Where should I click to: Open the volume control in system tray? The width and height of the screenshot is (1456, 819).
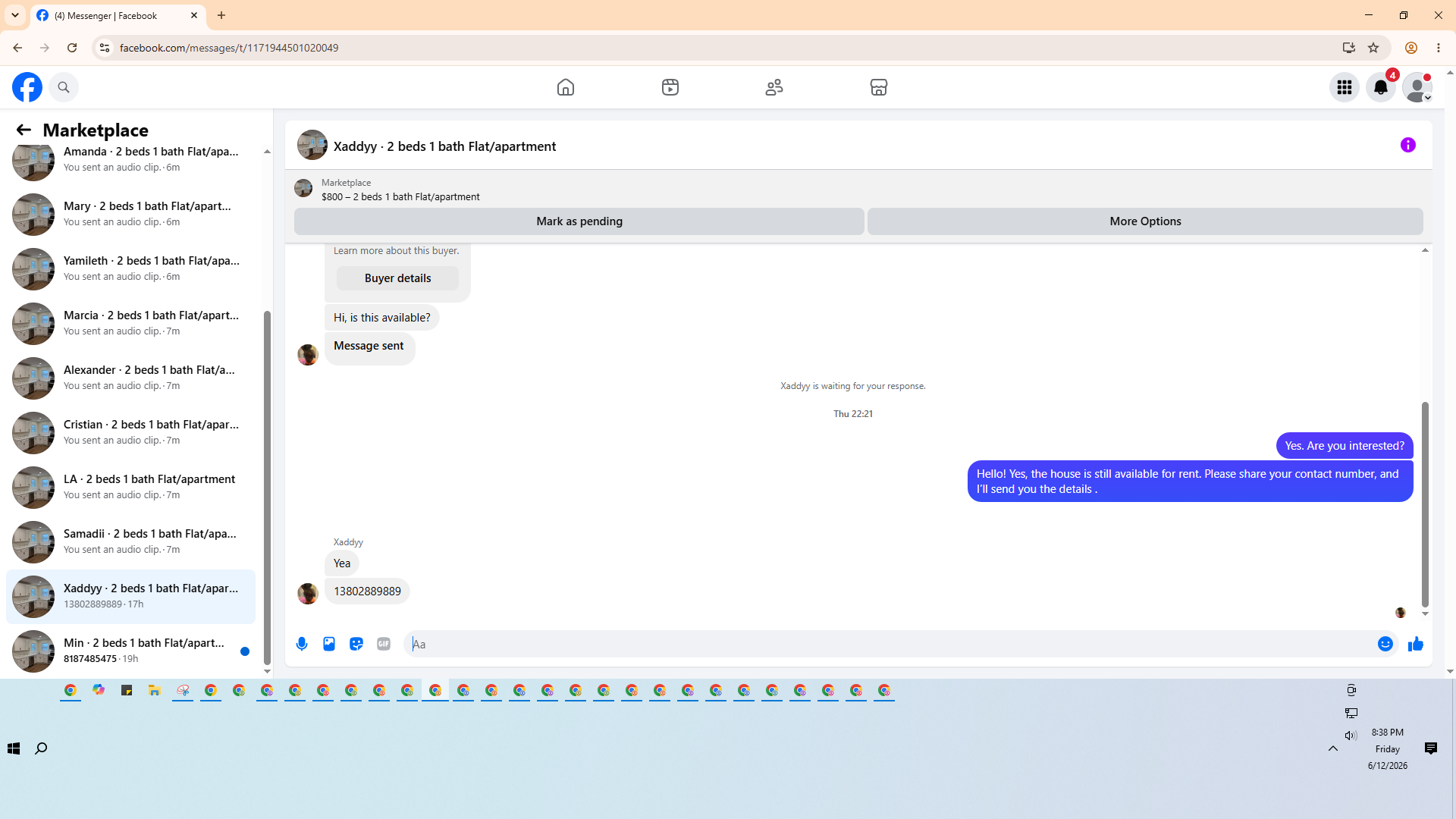point(1351,735)
